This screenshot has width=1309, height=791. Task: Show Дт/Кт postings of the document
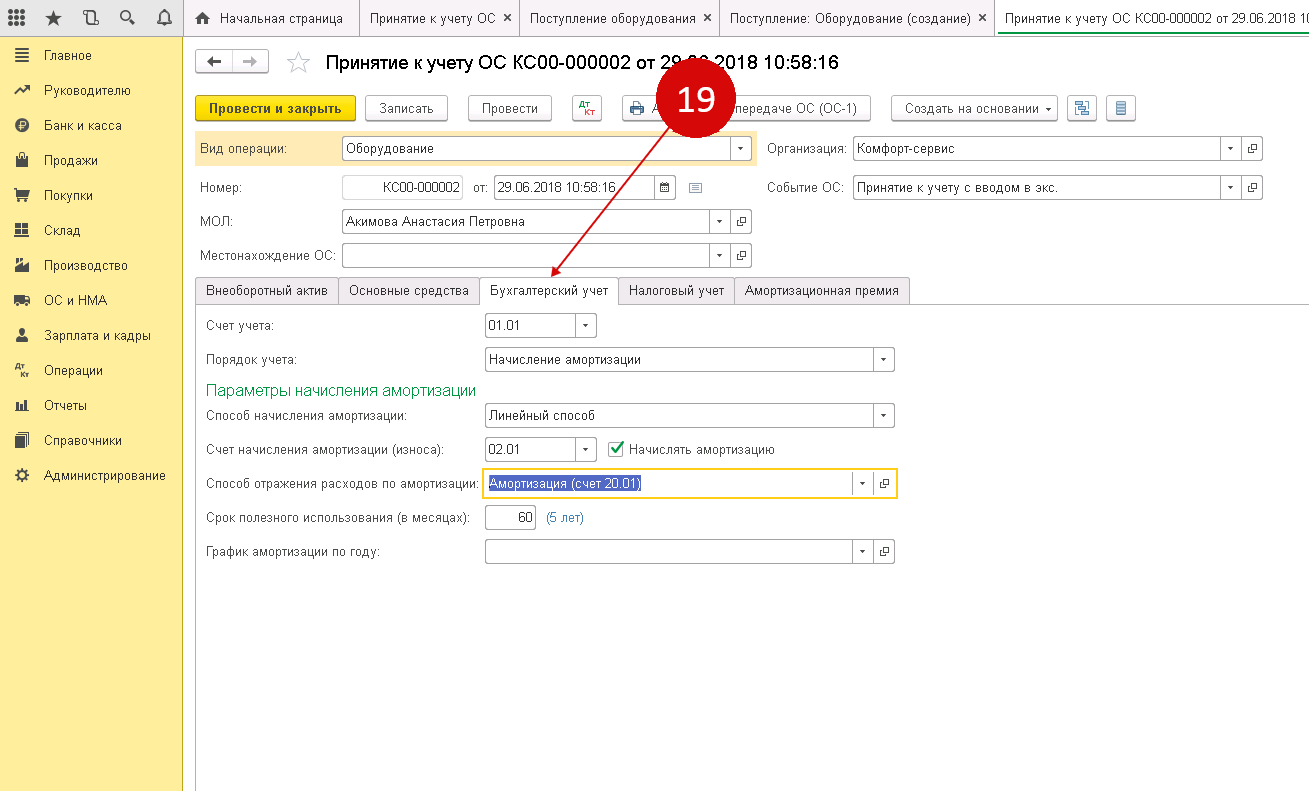click(x=587, y=109)
